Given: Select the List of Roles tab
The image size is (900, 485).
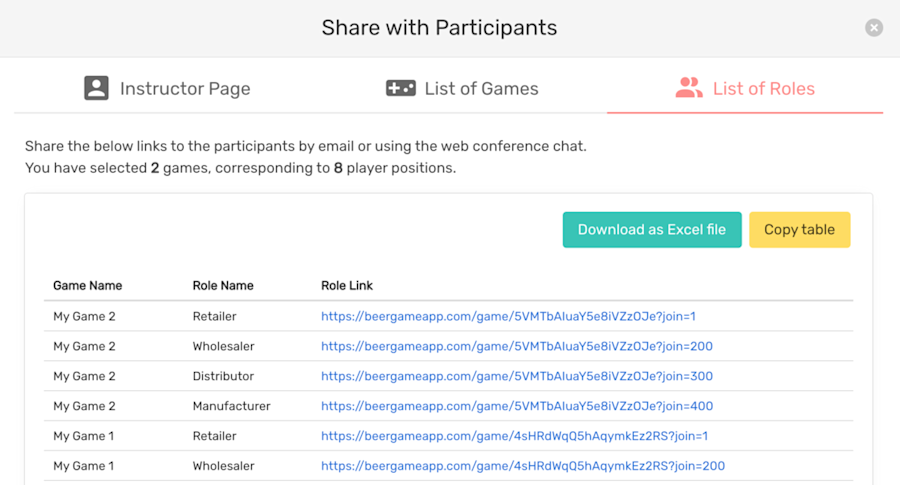Looking at the screenshot, I should pyautogui.click(x=745, y=88).
